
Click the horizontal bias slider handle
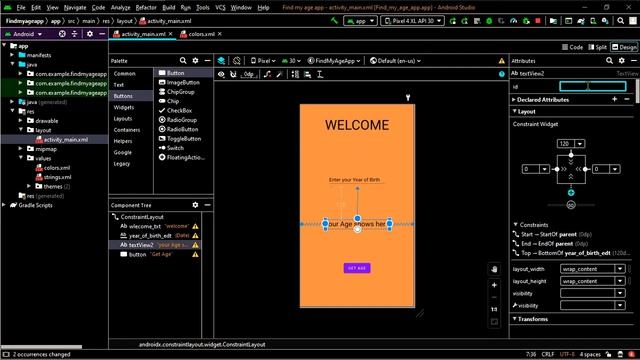click(571, 205)
